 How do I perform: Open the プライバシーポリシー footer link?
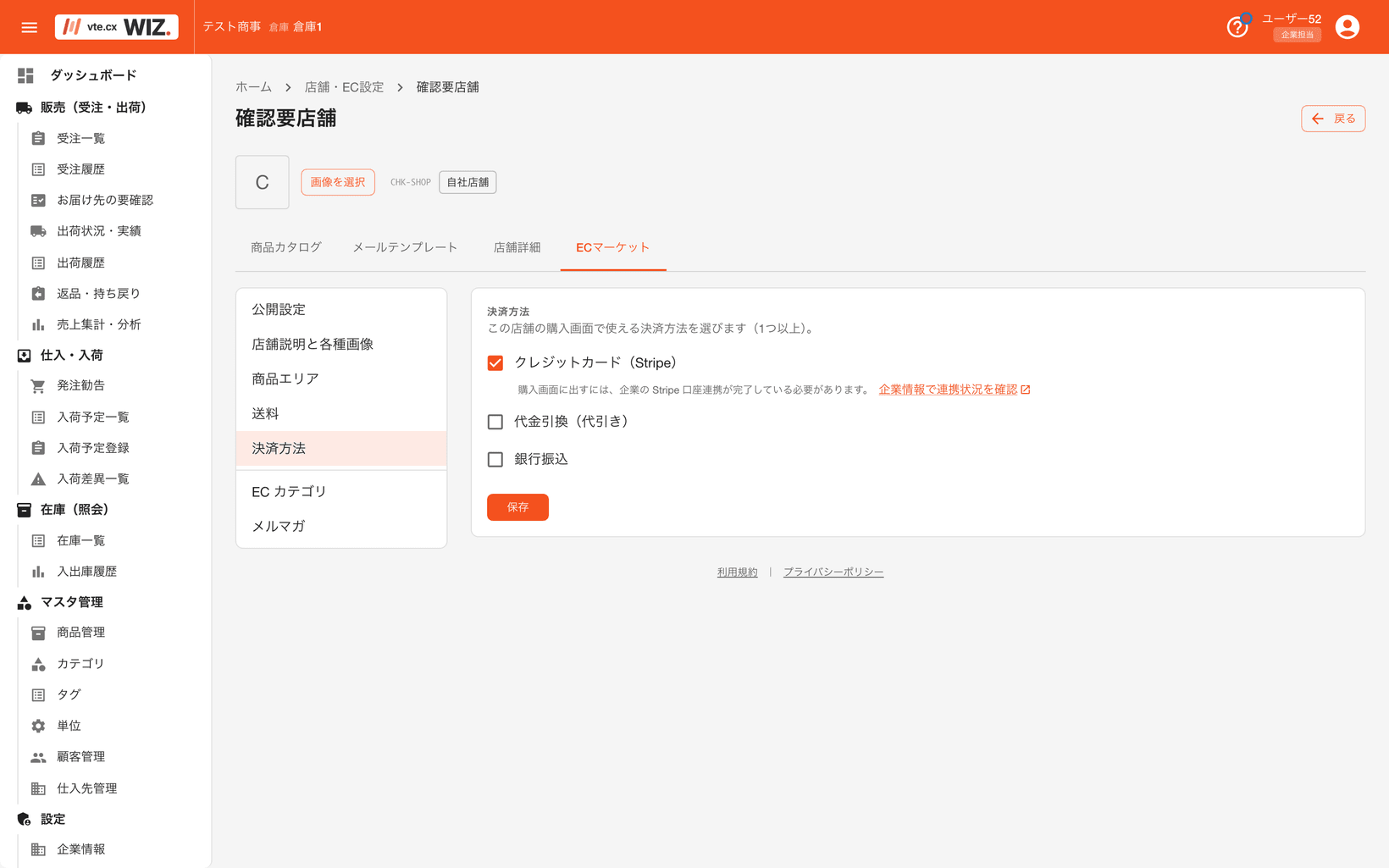(x=833, y=572)
